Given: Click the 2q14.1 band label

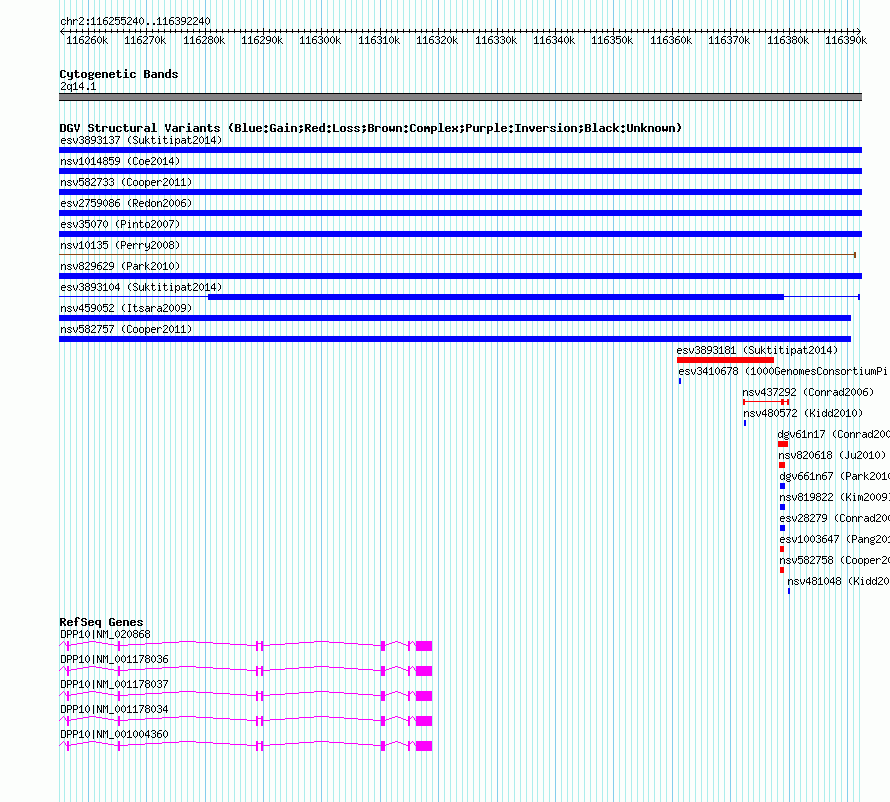Looking at the screenshot, I should click(78, 86).
